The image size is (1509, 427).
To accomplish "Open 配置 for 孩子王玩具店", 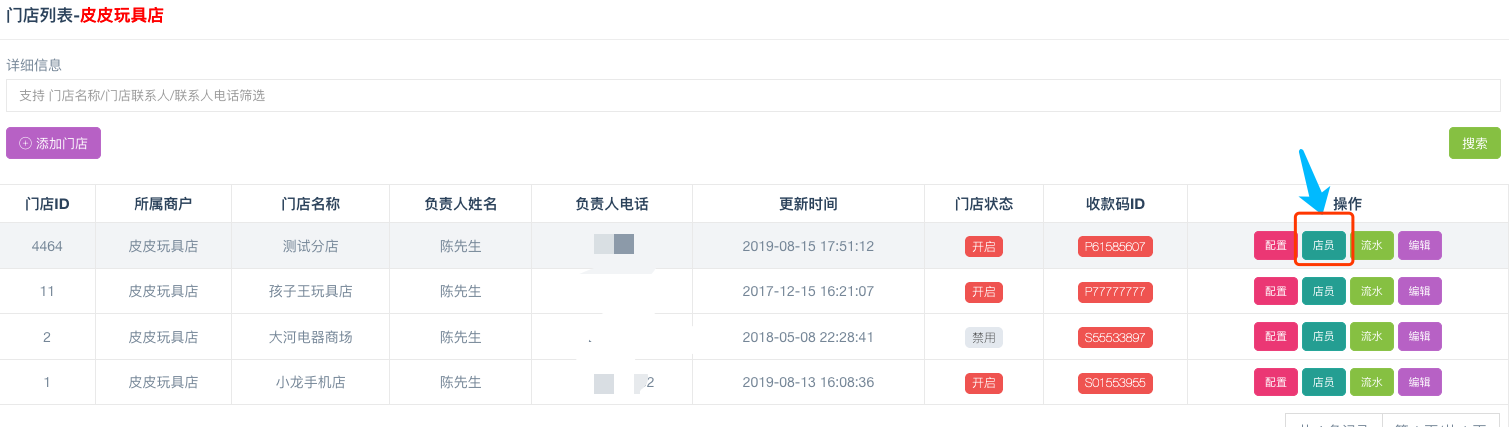I will [x=1276, y=291].
